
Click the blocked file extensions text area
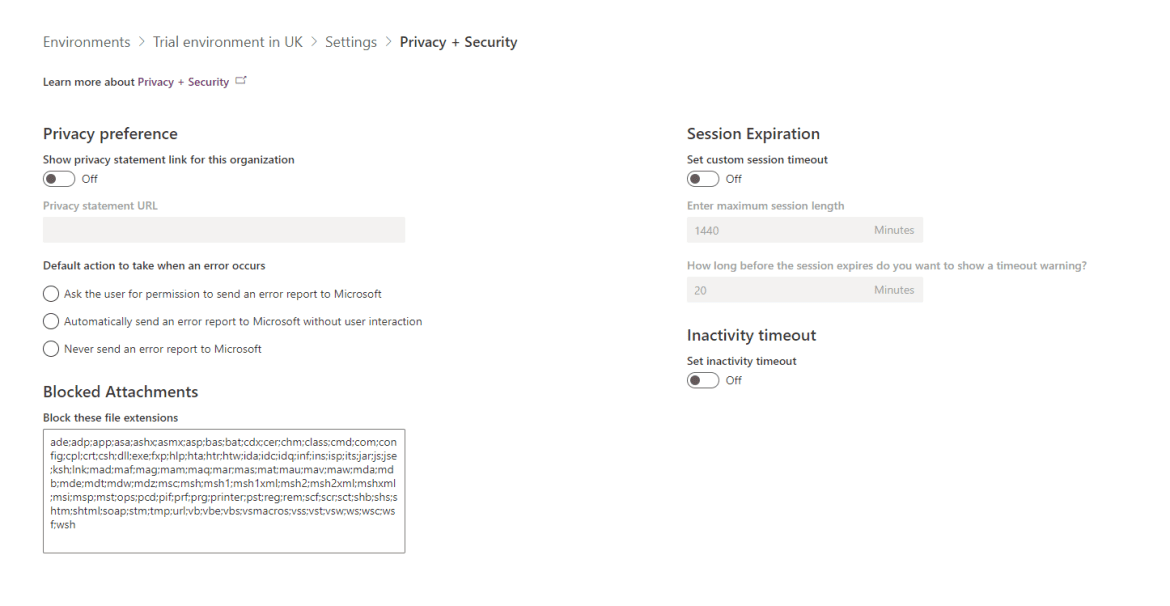(224, 491)
